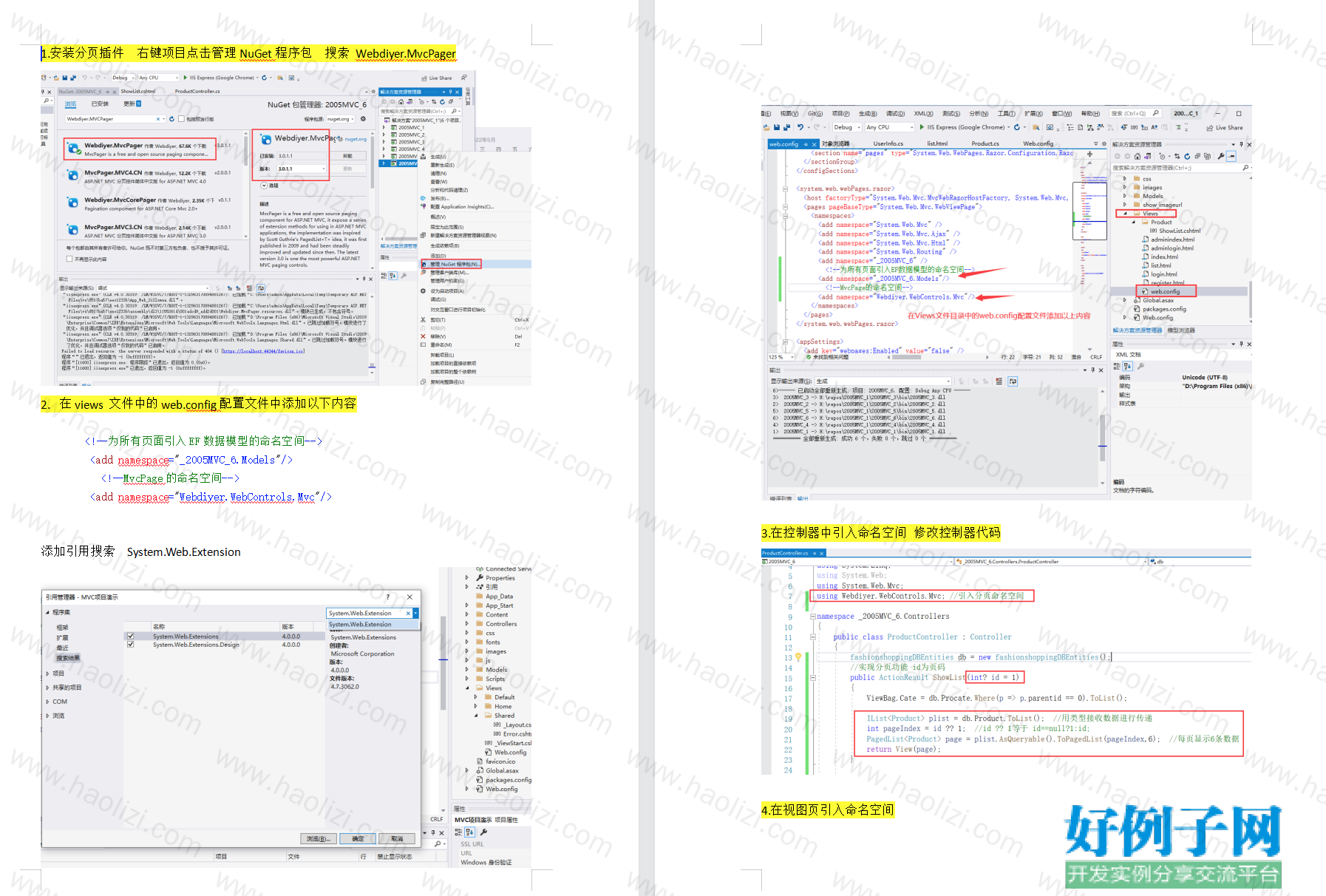Click the home icon in web.config Solution Explorer toolbar
The width and height of the screenshot is (1326, 896).
1137,156
